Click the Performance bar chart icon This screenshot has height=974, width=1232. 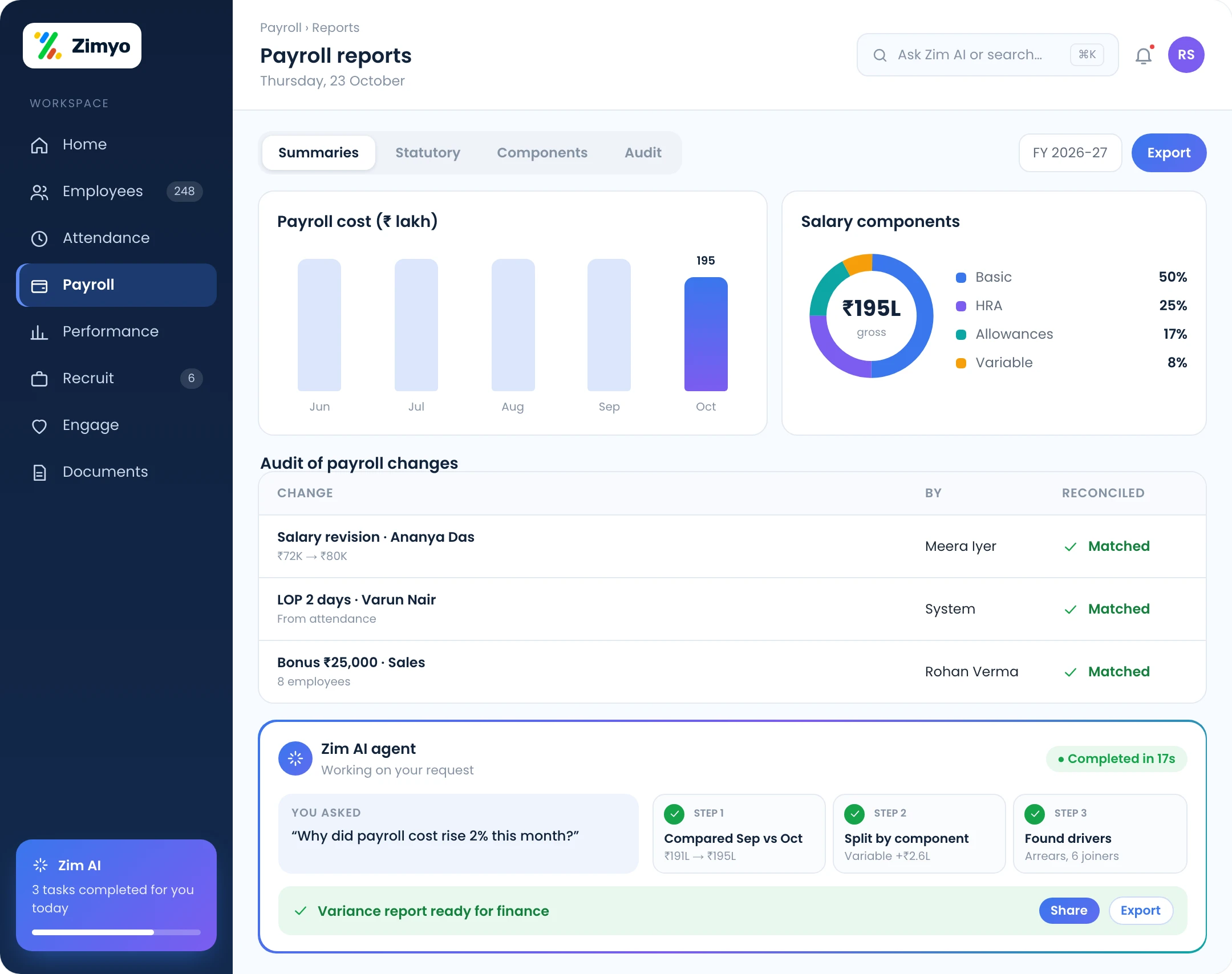(39, 332)
